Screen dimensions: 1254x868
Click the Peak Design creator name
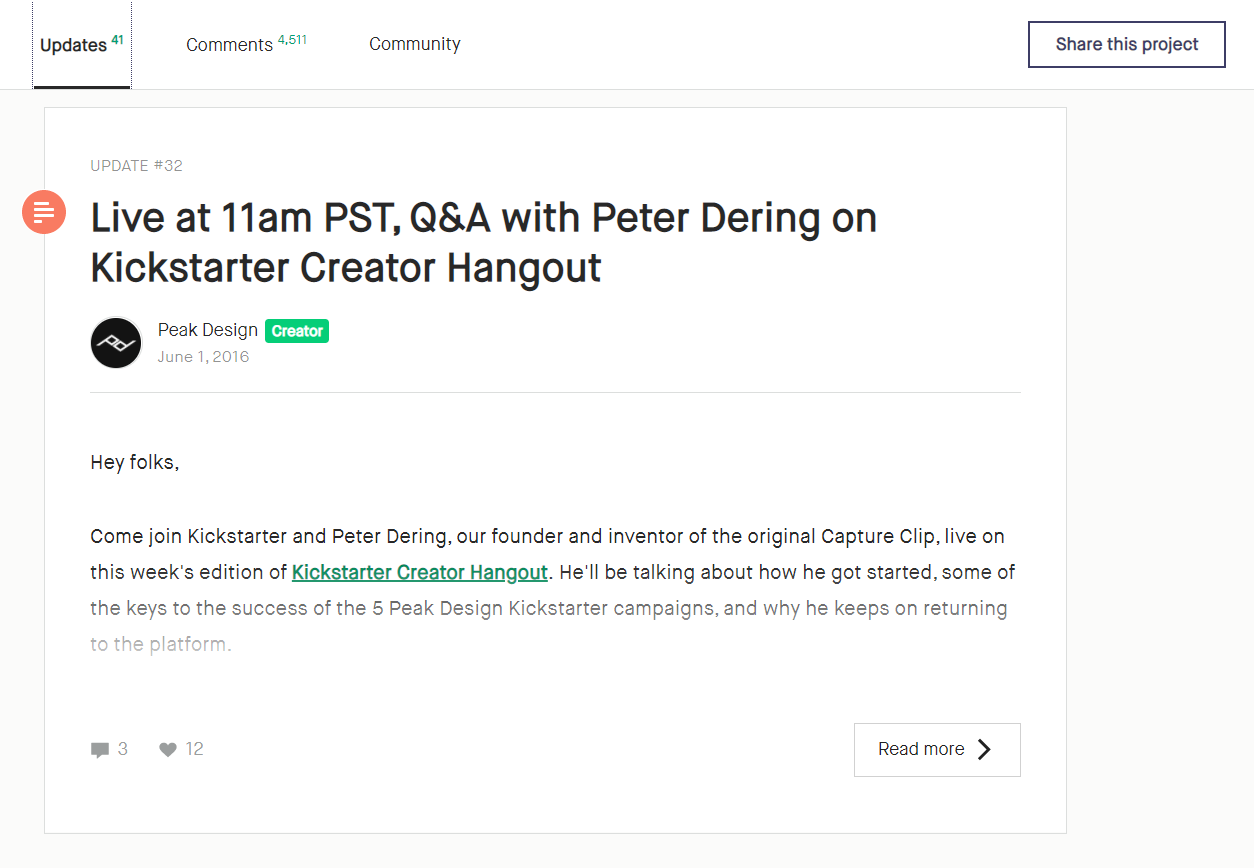(x=208, y=330)
